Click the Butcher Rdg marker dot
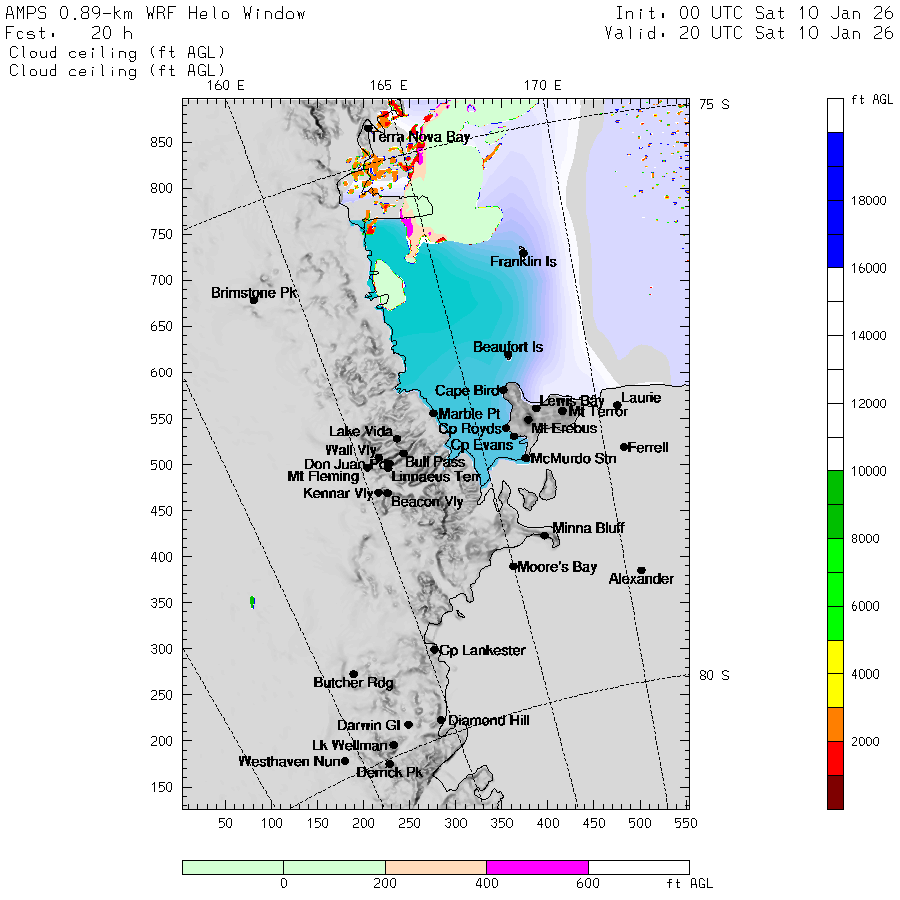The height and width of the screenshot is (900, 900). point(353,674)
